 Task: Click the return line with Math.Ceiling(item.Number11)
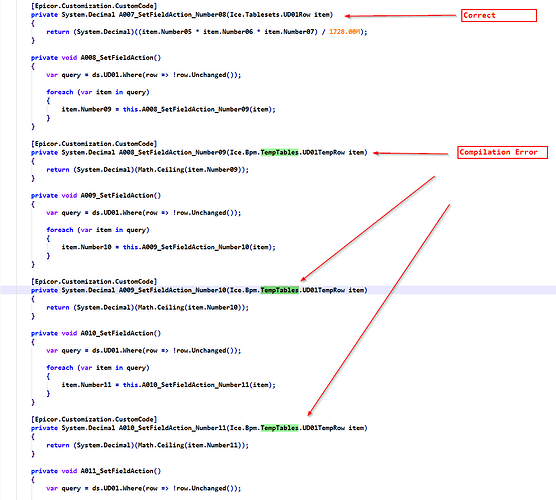(148, 445)
